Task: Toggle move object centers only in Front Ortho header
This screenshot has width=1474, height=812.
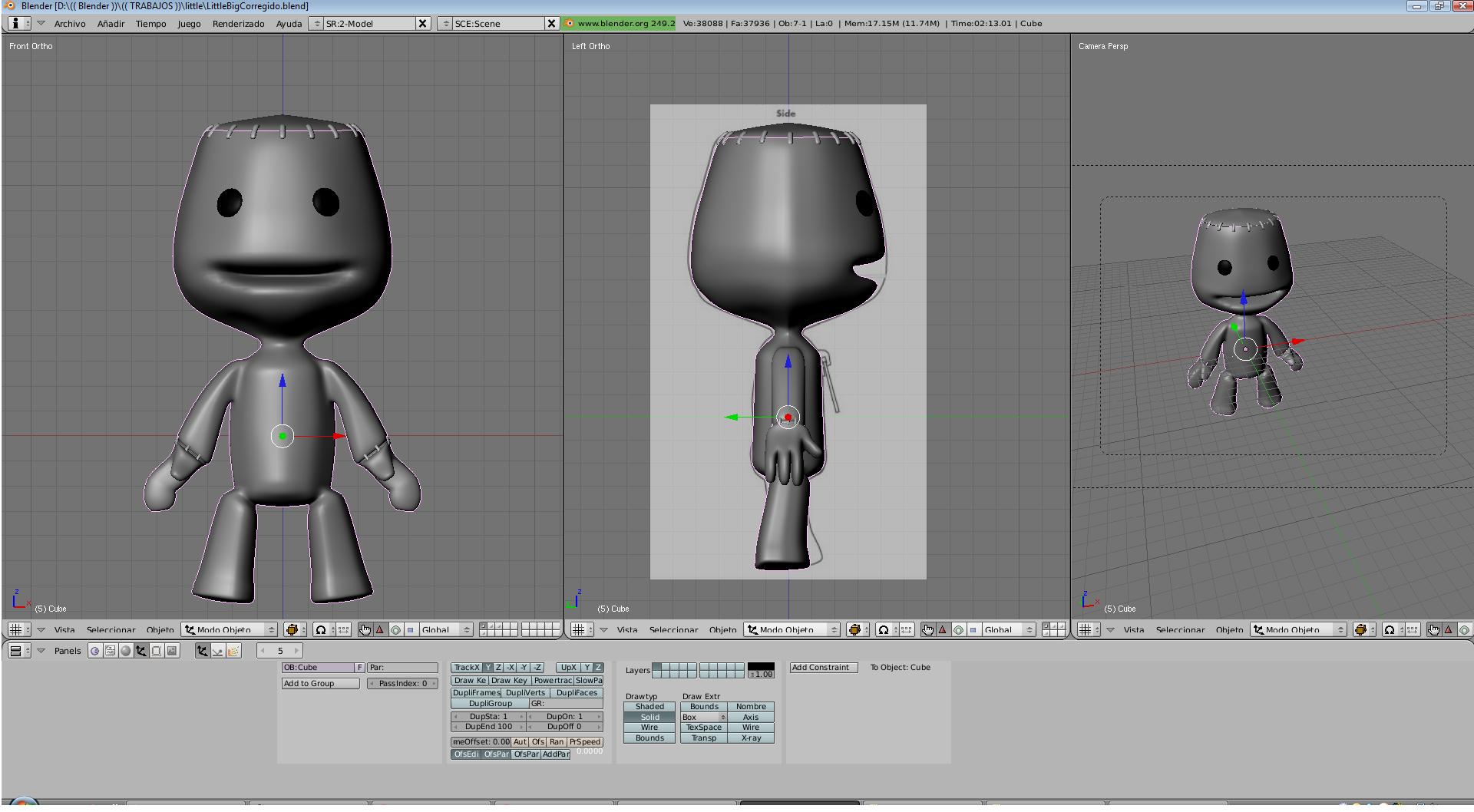Action: coord(344,629)
